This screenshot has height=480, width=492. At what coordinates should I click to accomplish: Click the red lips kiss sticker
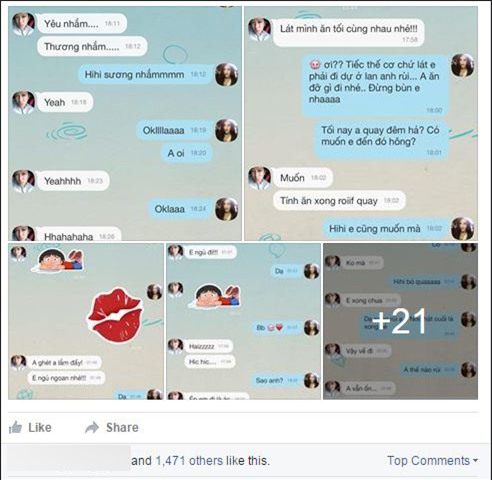coord(115,316)
